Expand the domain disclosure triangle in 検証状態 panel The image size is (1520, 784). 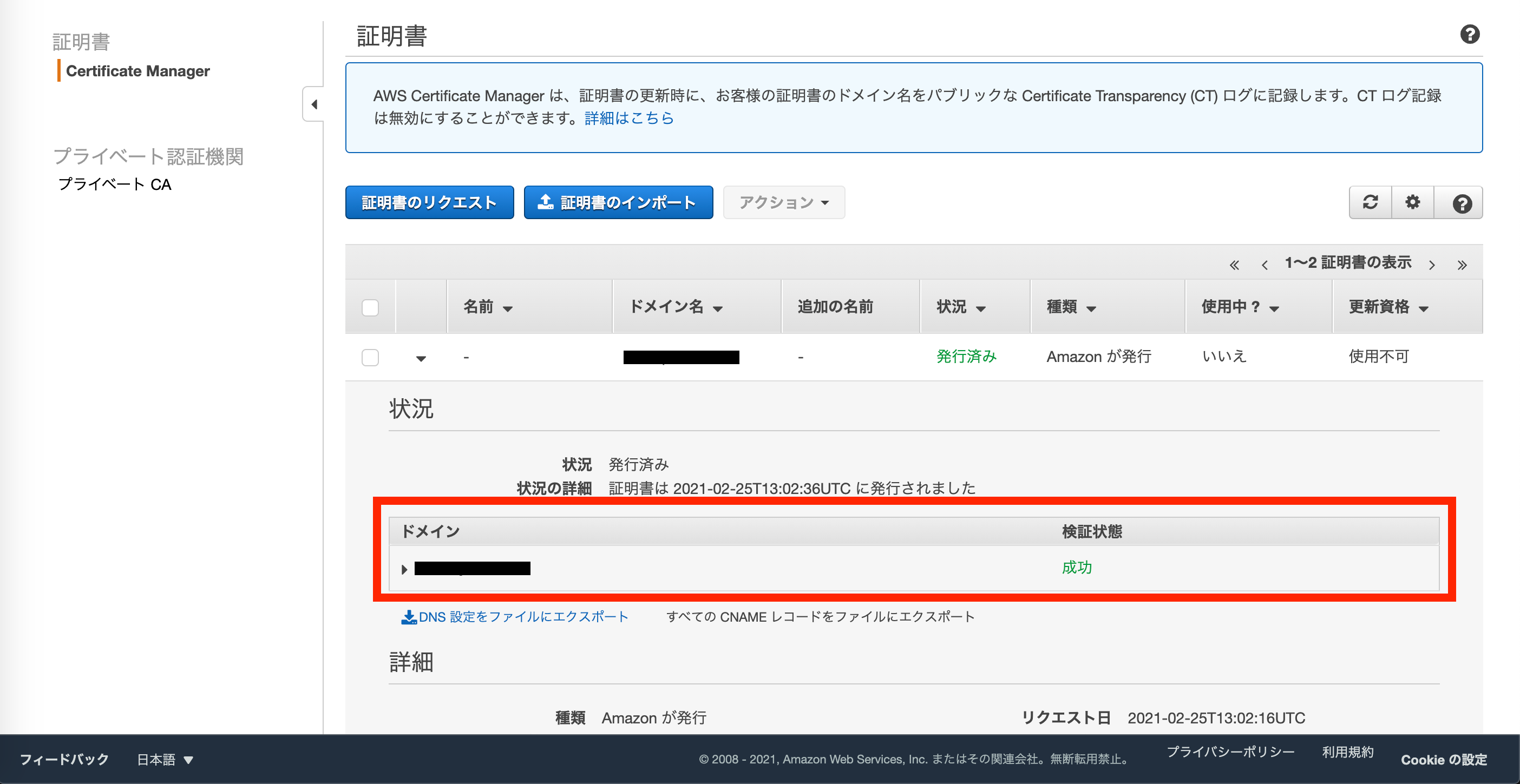click(x=404, y=569)
